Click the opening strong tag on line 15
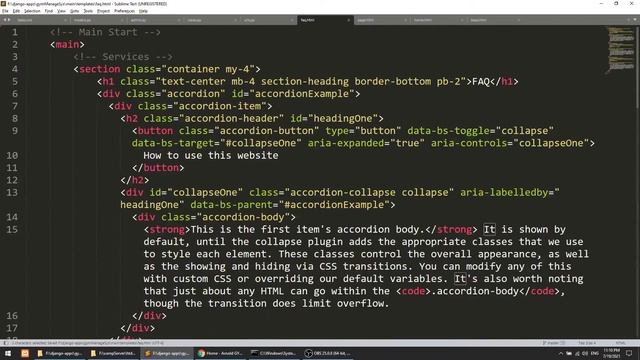640x360 pixels. 167,229
